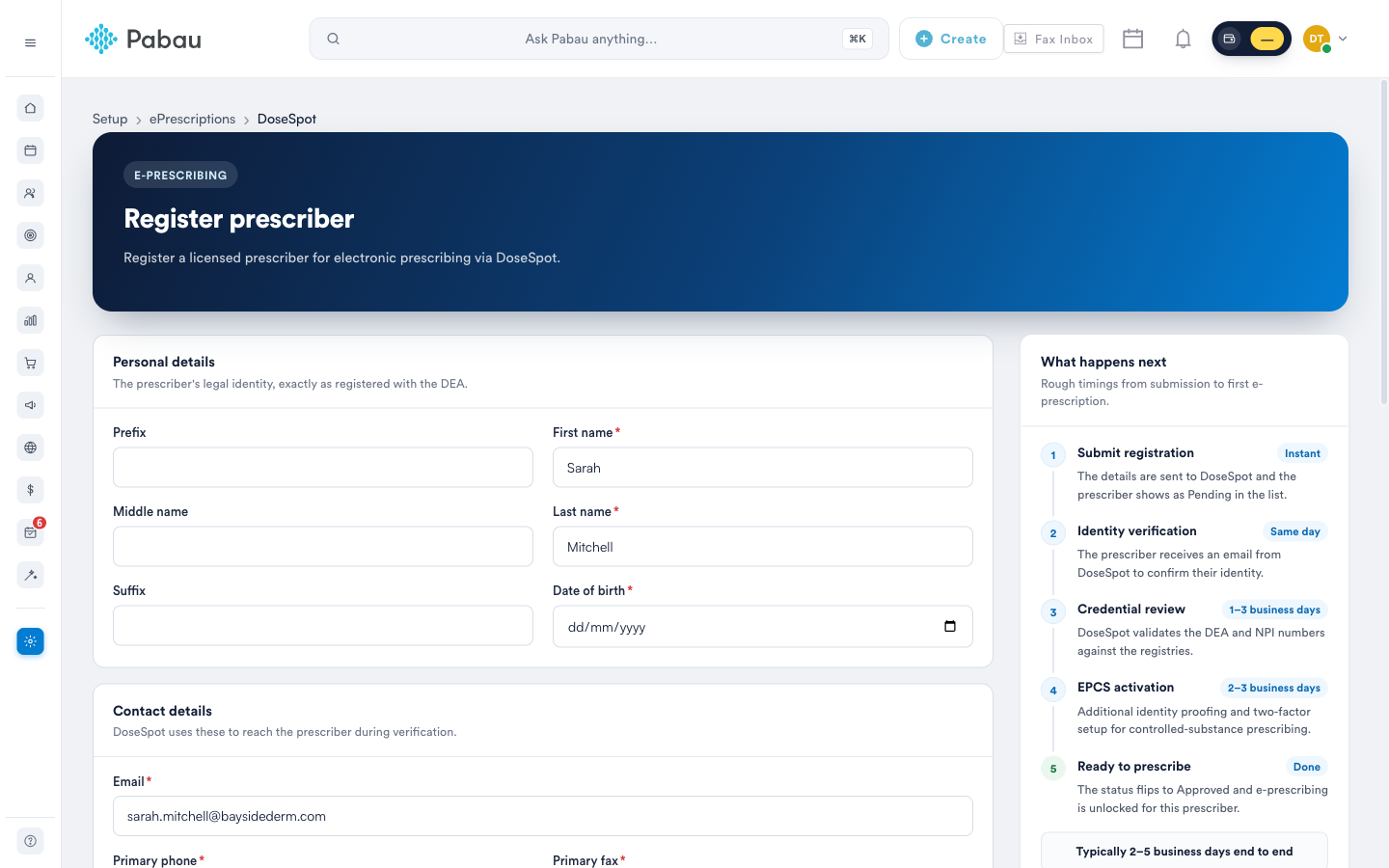Navigate to ePrescriptions breadcrumb

tap(192, 119)
